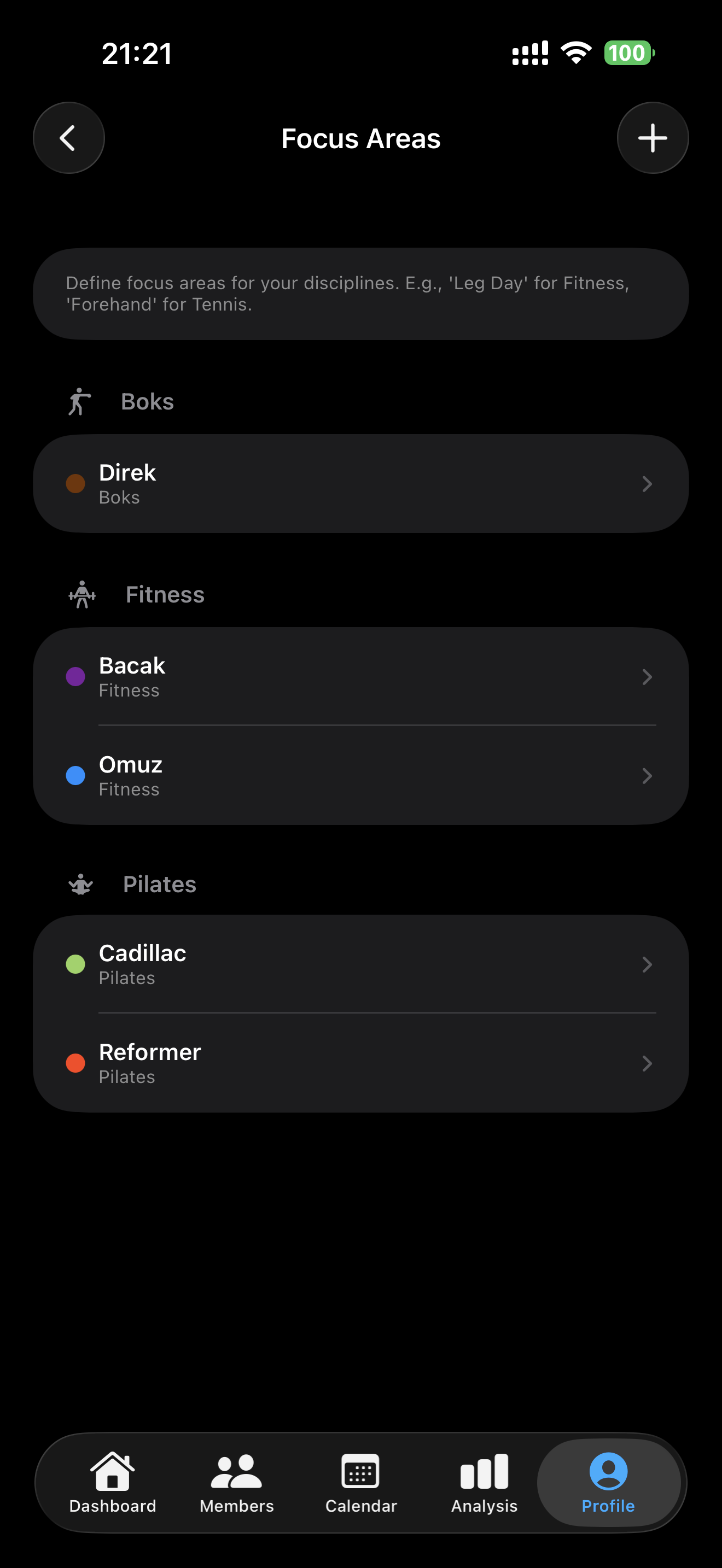Tap the Boks boxing figure icon
The image size is (722, 1568).
pos(79,402)
